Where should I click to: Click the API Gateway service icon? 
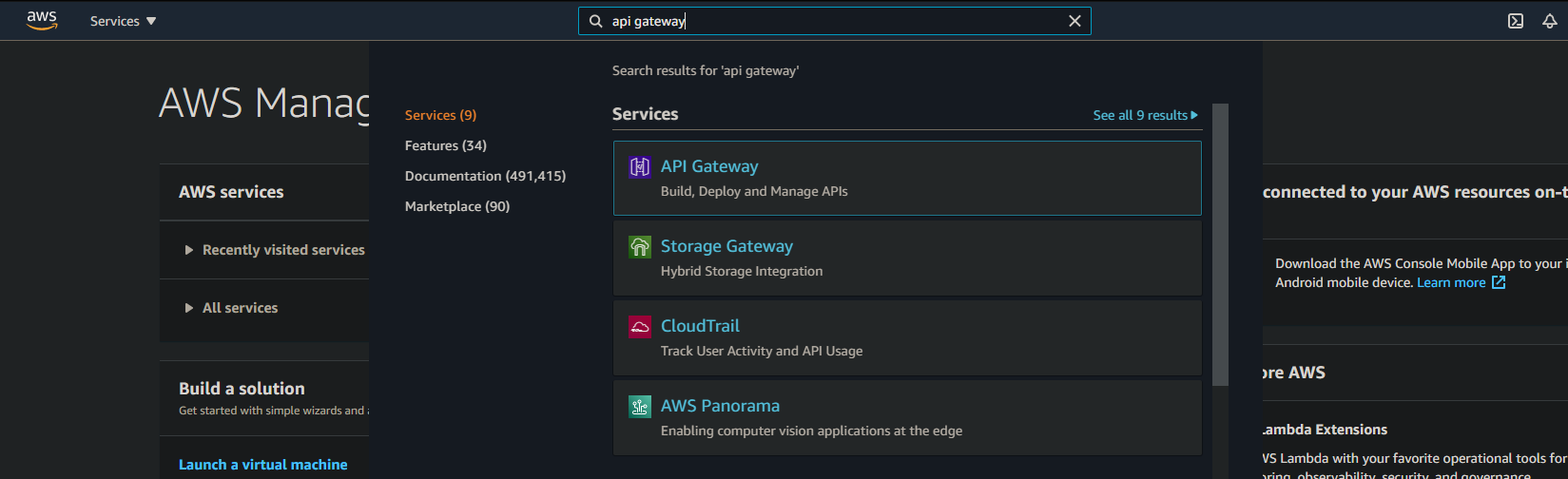click(x=640, y=167)
